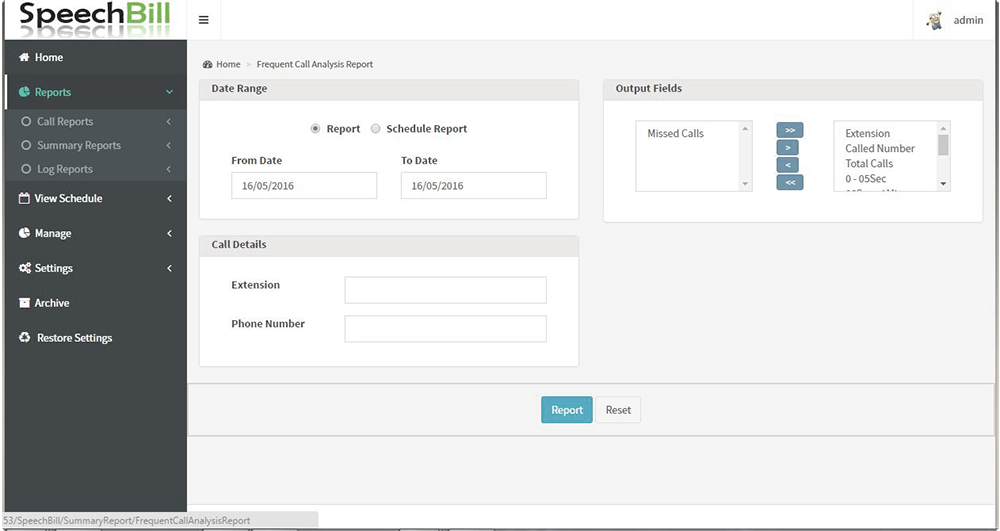Expand the Summary Reports submenu
Viewport: 1000px width, 531px height.
pos(78,146)
